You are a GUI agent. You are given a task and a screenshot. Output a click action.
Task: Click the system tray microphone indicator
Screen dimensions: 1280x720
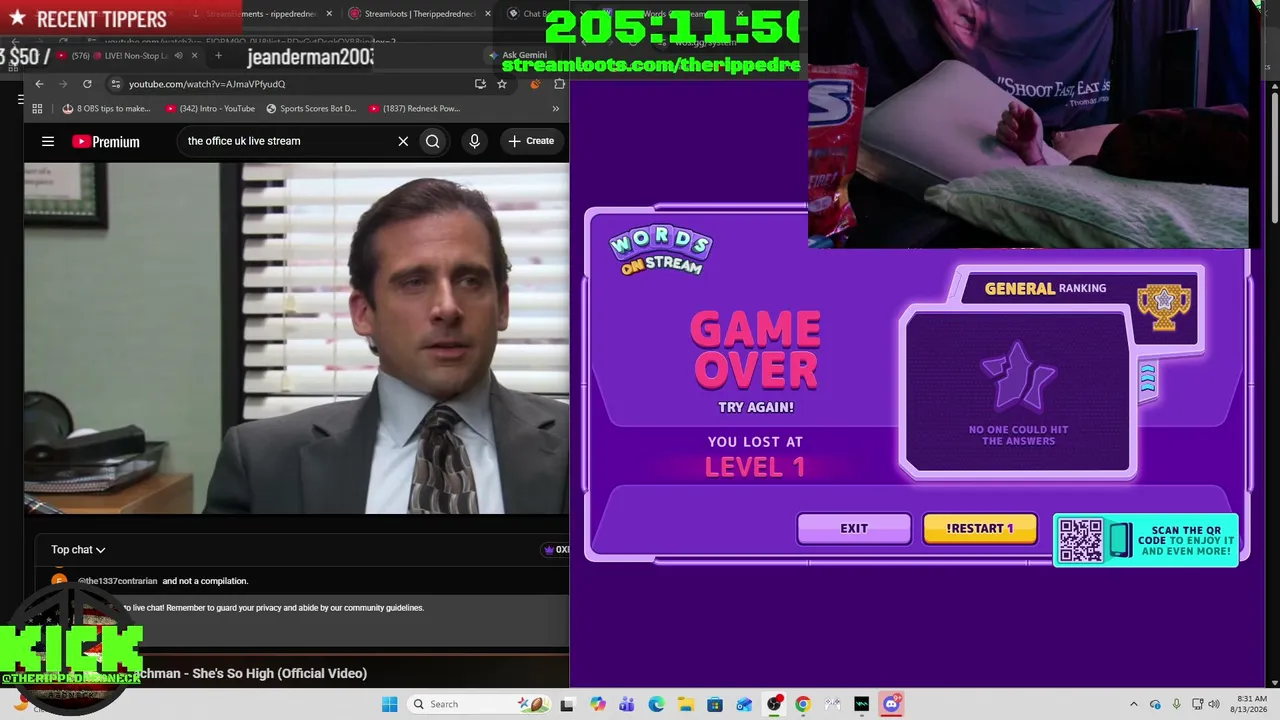click(1176, 704)
